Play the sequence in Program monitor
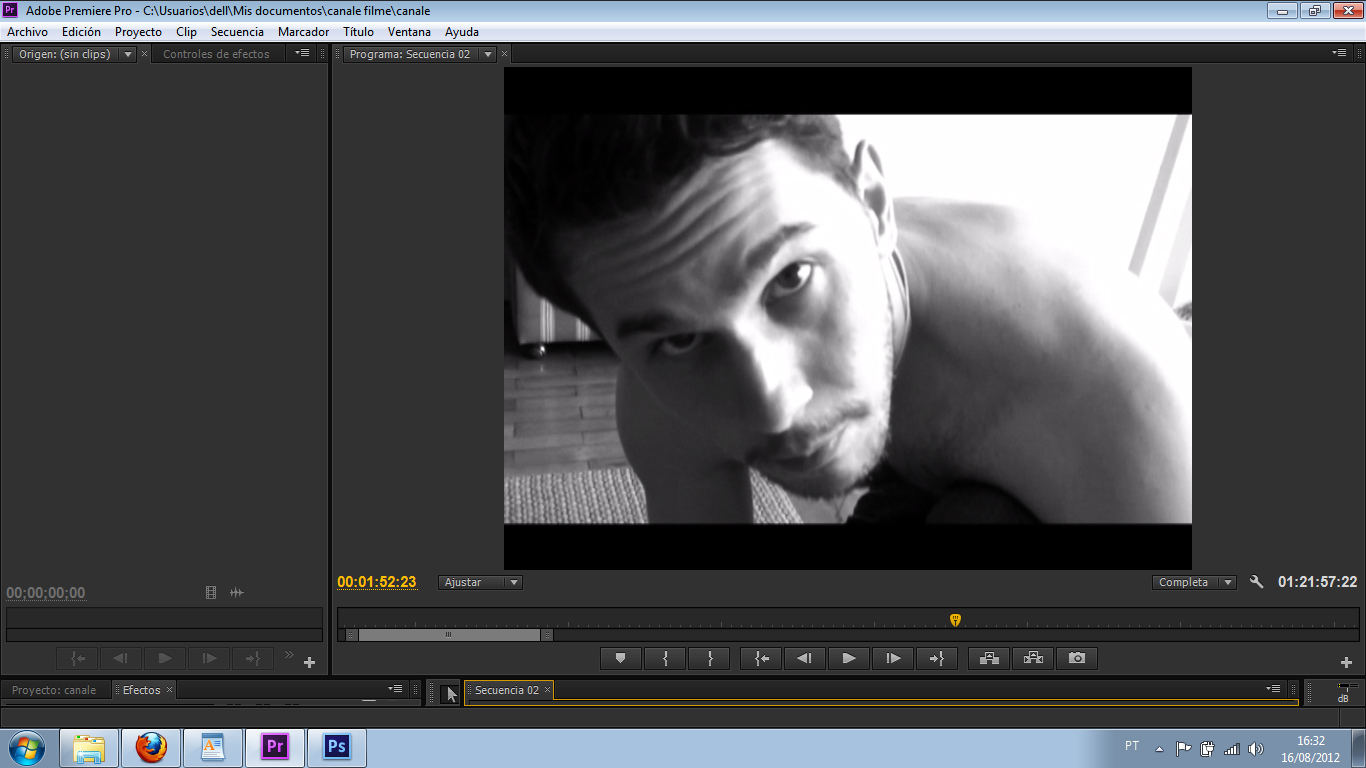 coord(849,658)
